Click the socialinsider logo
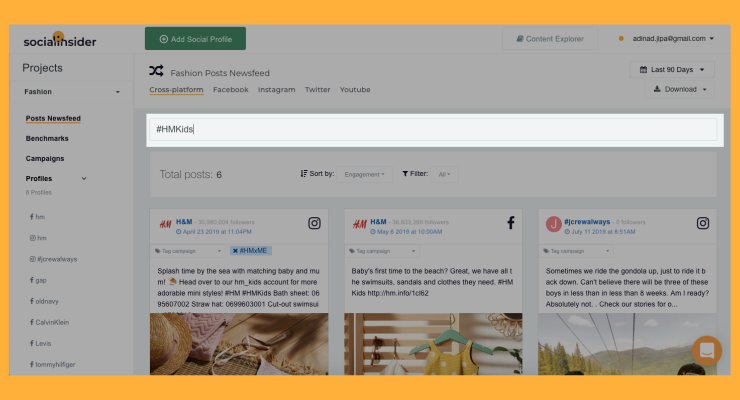This screenshot has width=740, height=400. [60, 40]
